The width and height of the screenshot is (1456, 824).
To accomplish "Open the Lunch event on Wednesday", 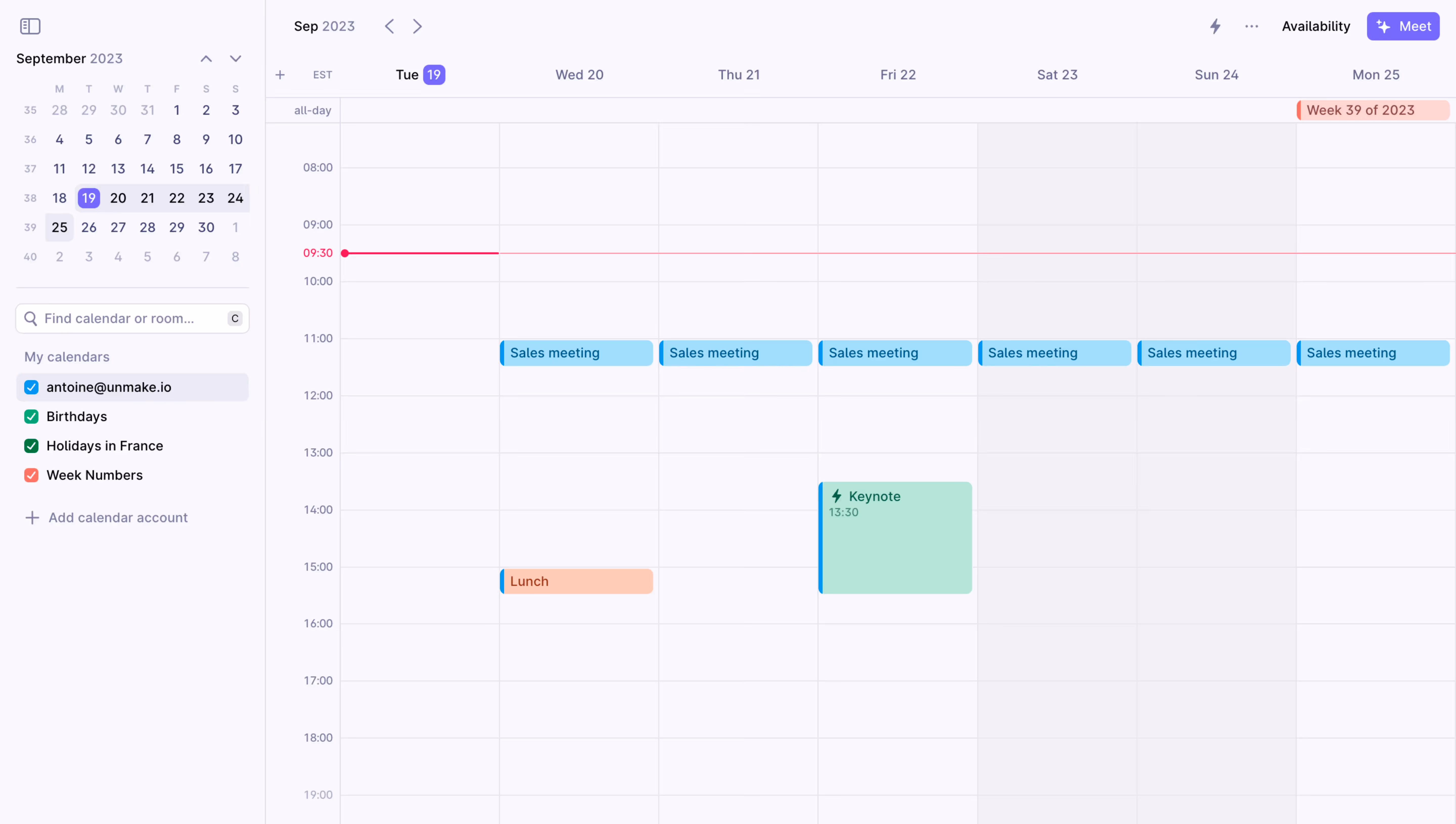I will (x=576, y=581).
